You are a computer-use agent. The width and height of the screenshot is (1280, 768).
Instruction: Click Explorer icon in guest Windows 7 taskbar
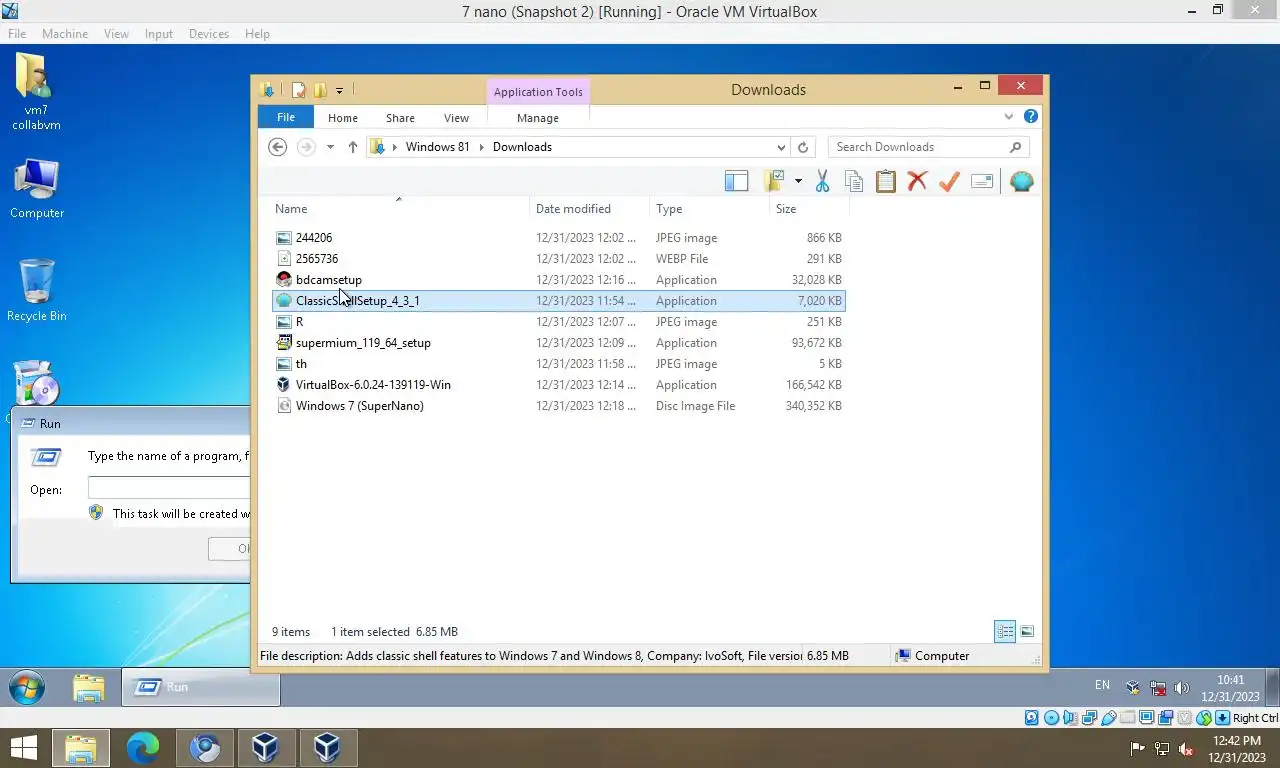[x=89, y=687]
